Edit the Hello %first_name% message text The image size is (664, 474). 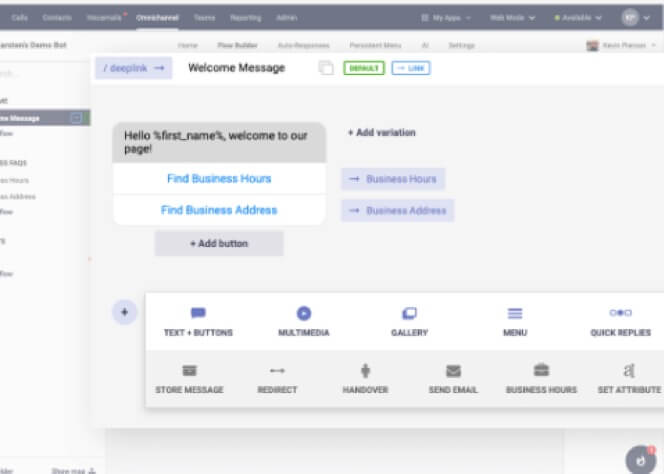tap(219, 142)
